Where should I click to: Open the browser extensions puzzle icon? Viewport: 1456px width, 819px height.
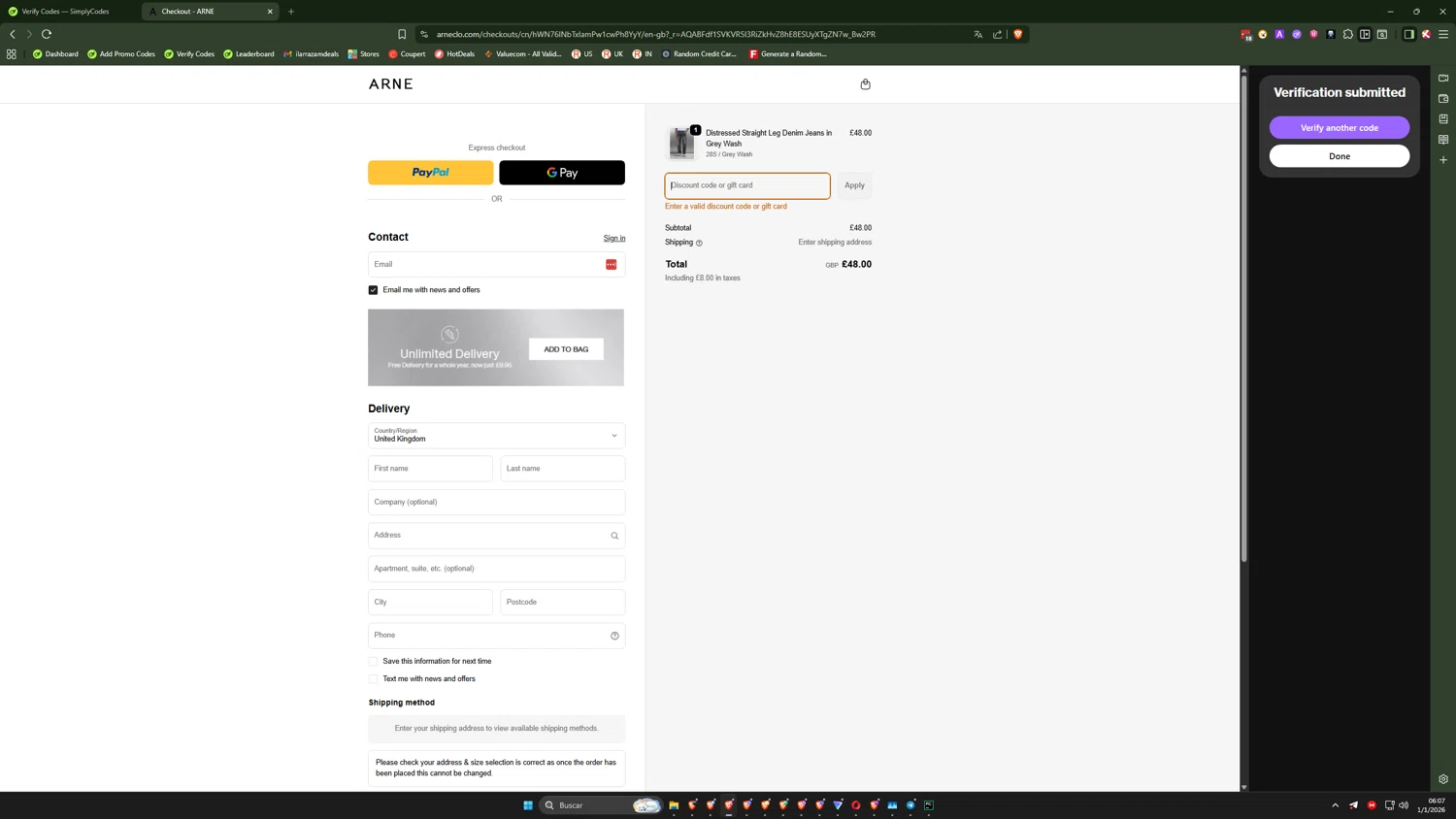pyautogui.click(x=1348, y=34)
